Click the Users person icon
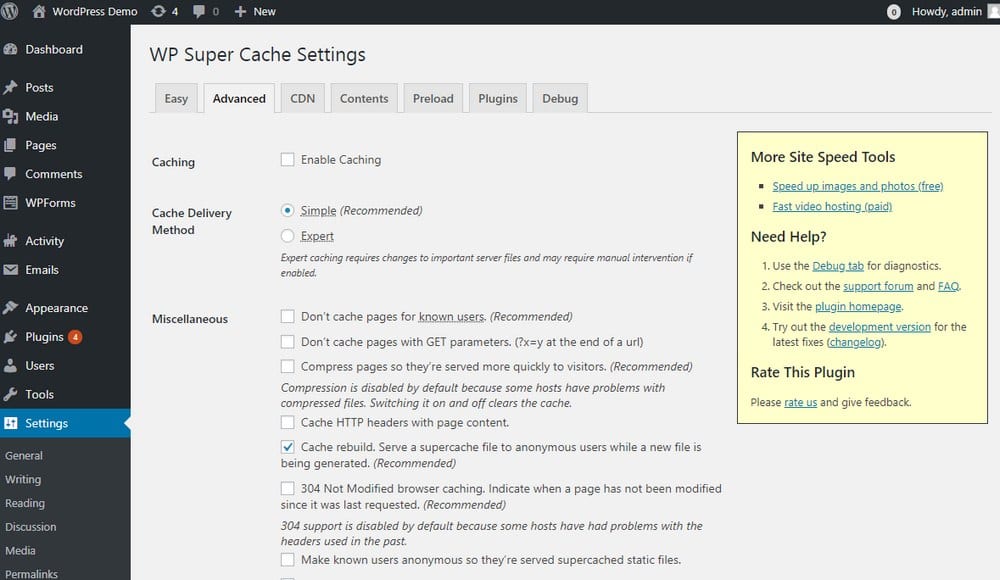Viewport: 1000px width, 580px height. coord(10,366)
